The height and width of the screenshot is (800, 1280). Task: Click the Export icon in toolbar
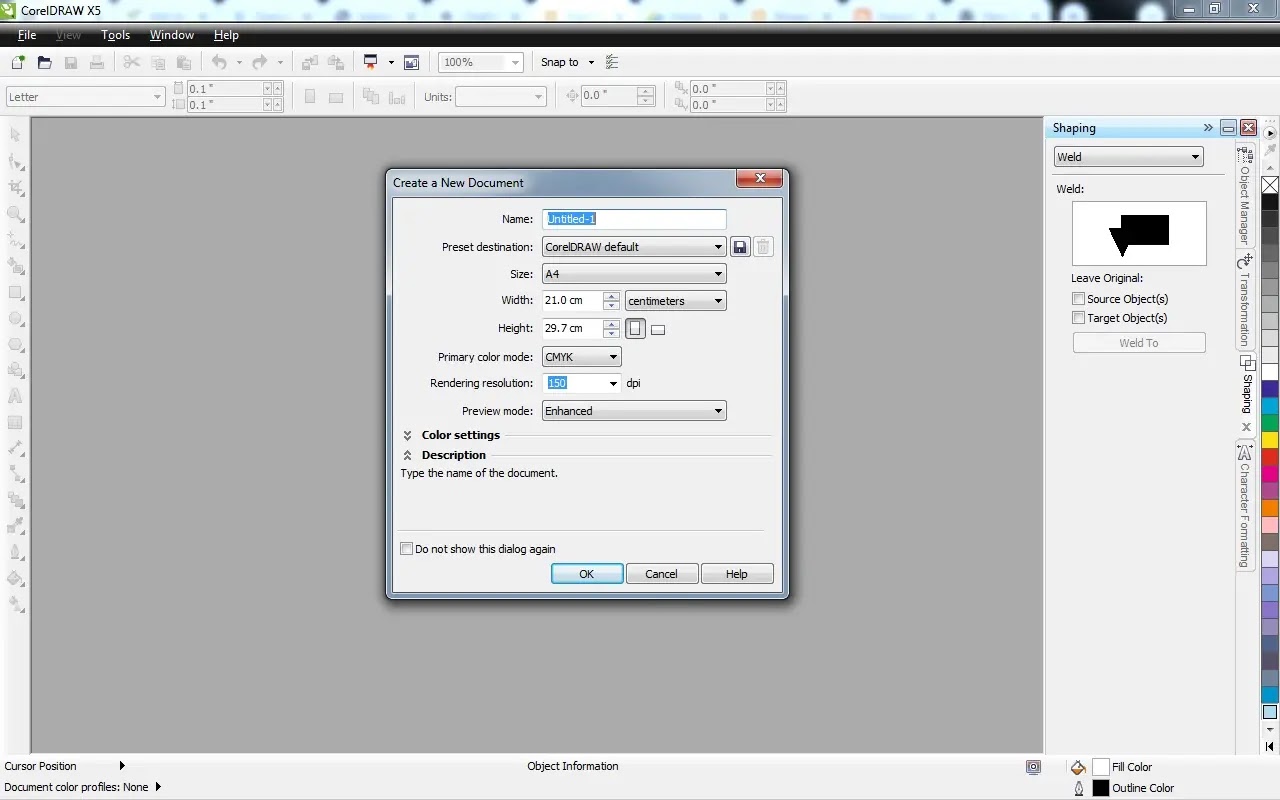(336, 62)
